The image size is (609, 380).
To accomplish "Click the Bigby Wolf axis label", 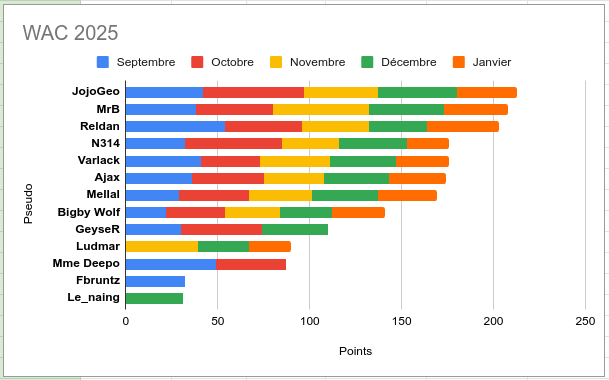I will tap(89, 212).
